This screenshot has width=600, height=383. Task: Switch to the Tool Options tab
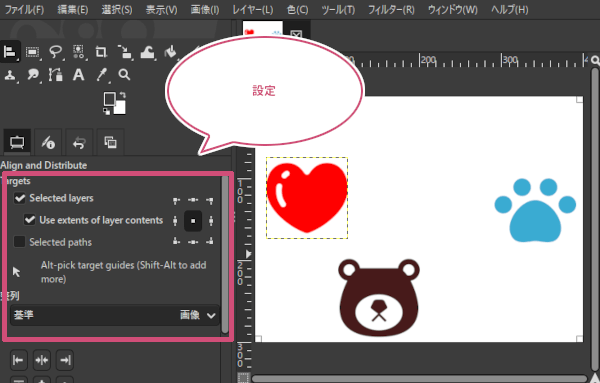tap(17, 142)
